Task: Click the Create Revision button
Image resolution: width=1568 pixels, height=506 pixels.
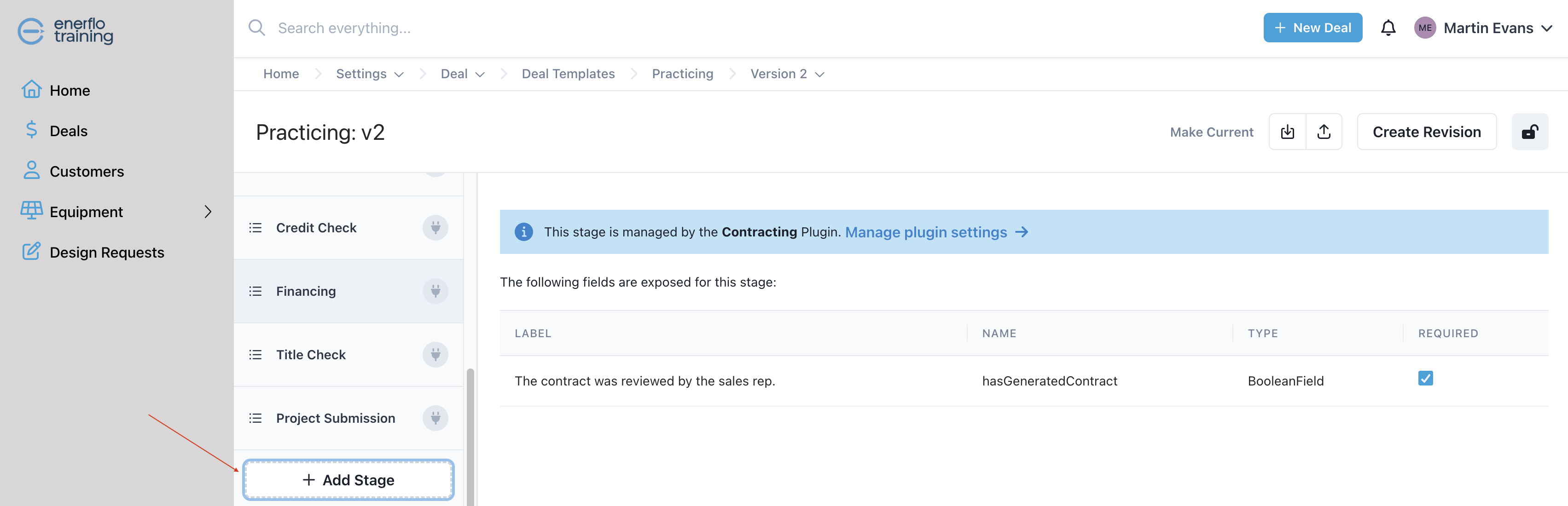Action: point(1426,132)
